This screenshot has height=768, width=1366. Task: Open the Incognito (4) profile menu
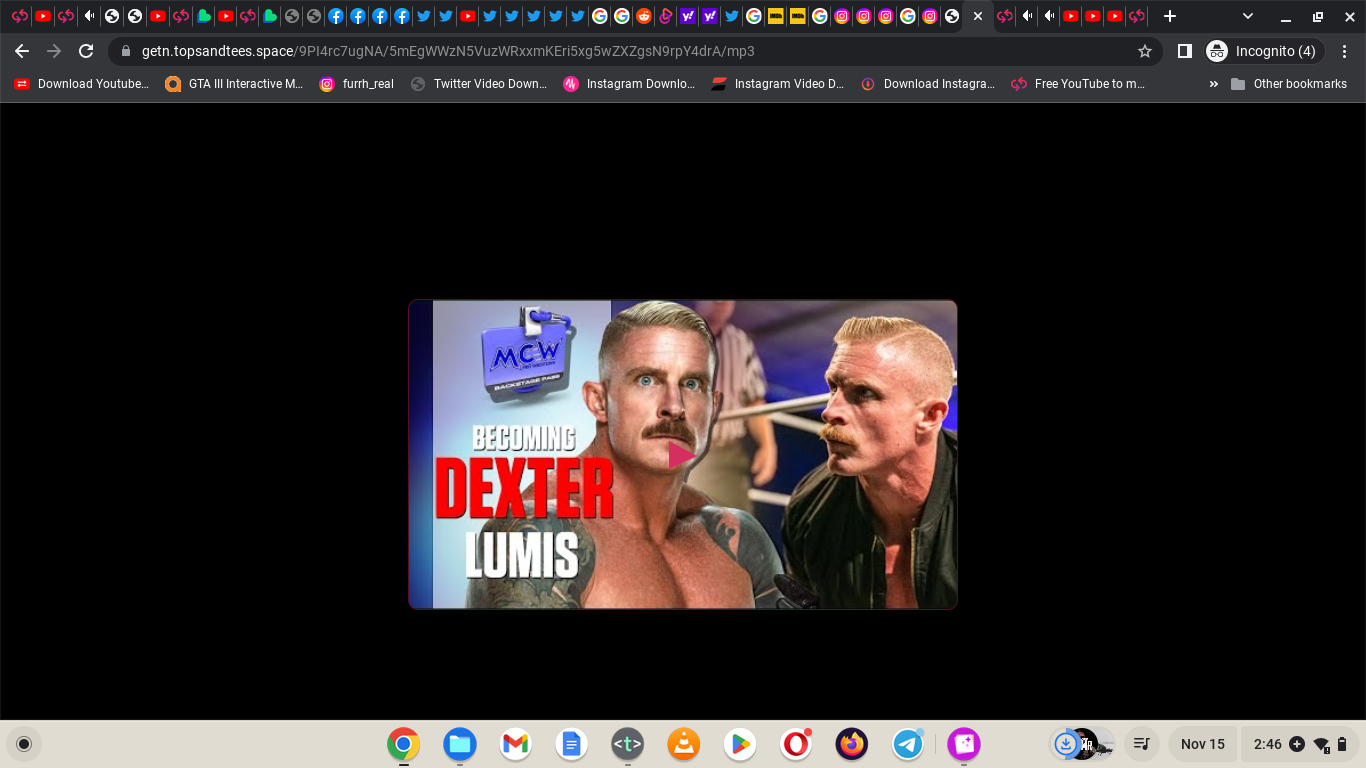(1264, 51)
